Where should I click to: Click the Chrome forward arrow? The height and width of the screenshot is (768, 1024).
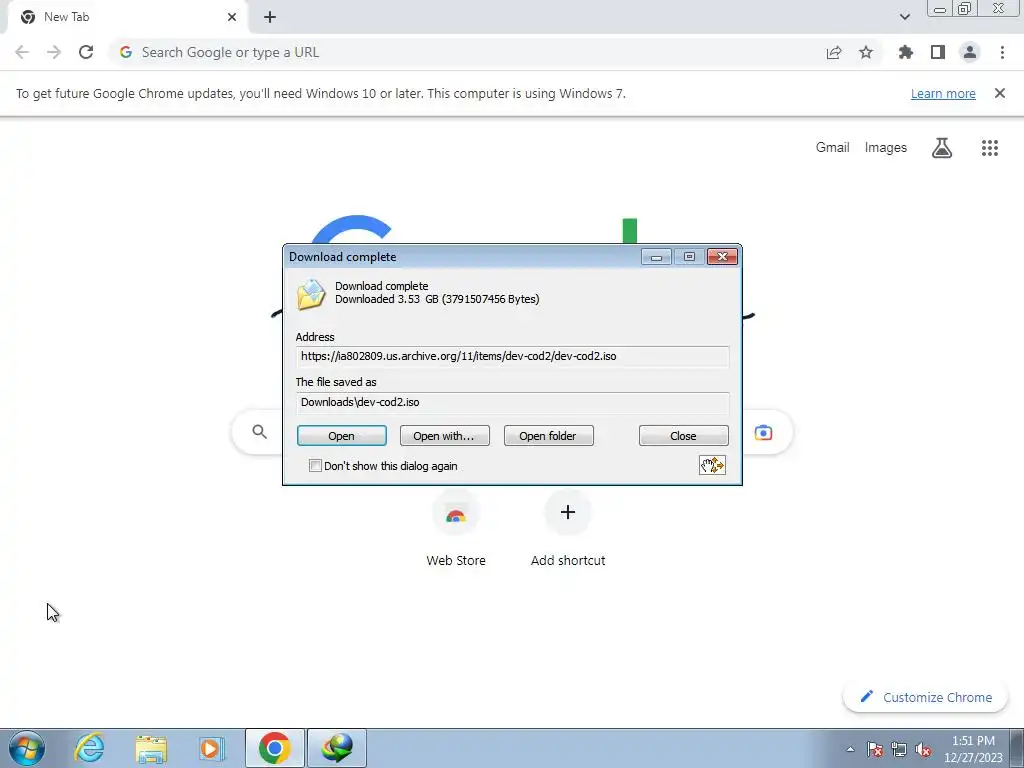[x=54, y=52]
